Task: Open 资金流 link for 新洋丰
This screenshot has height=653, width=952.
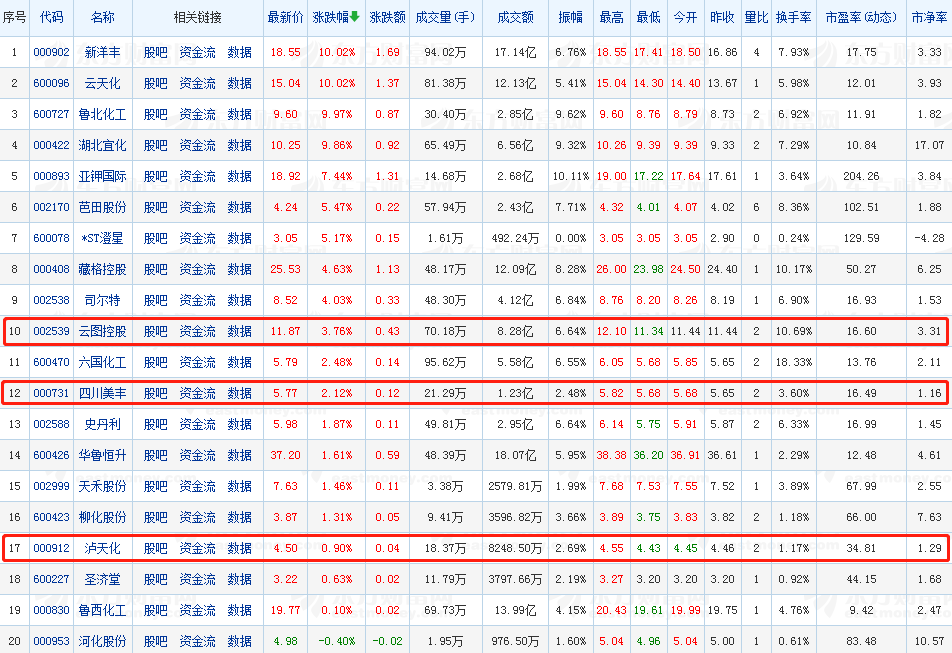Action: (x=197, y=52)
